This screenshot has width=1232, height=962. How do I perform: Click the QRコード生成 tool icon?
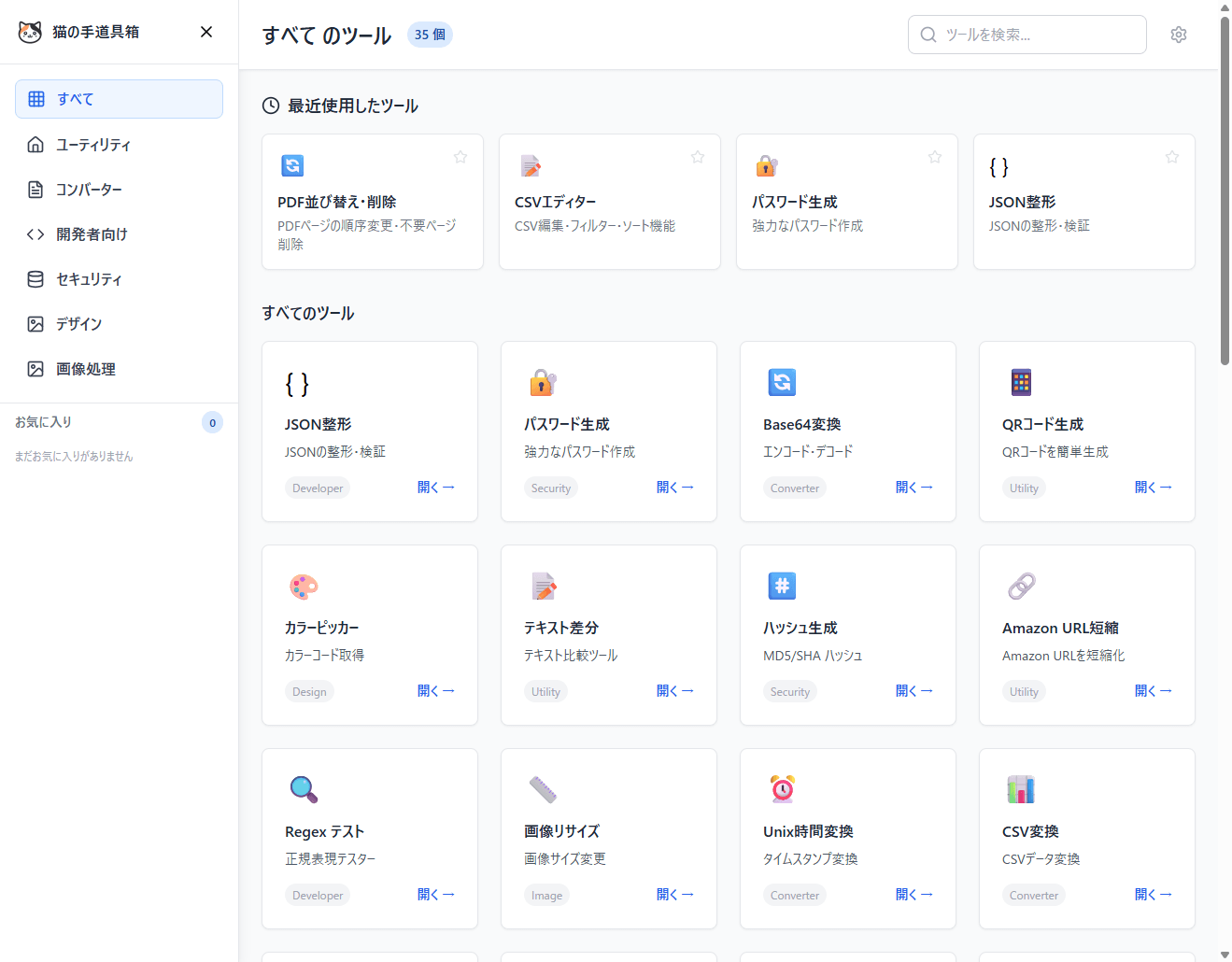pos(1021,382)
